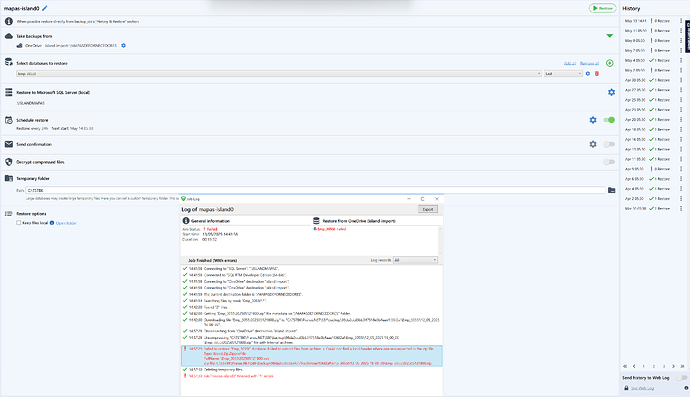Go to history page 2
690x397 pixels.
[653, 366]
